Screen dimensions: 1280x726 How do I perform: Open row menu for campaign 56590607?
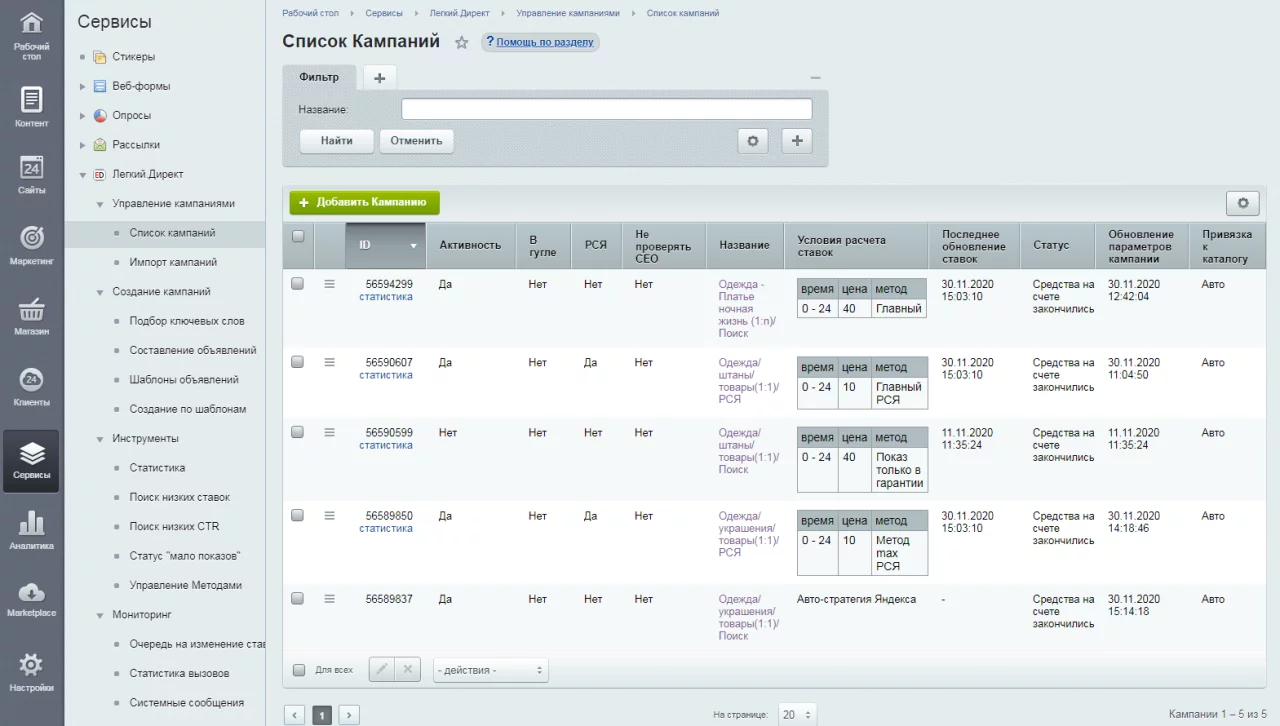coord(329,362)
